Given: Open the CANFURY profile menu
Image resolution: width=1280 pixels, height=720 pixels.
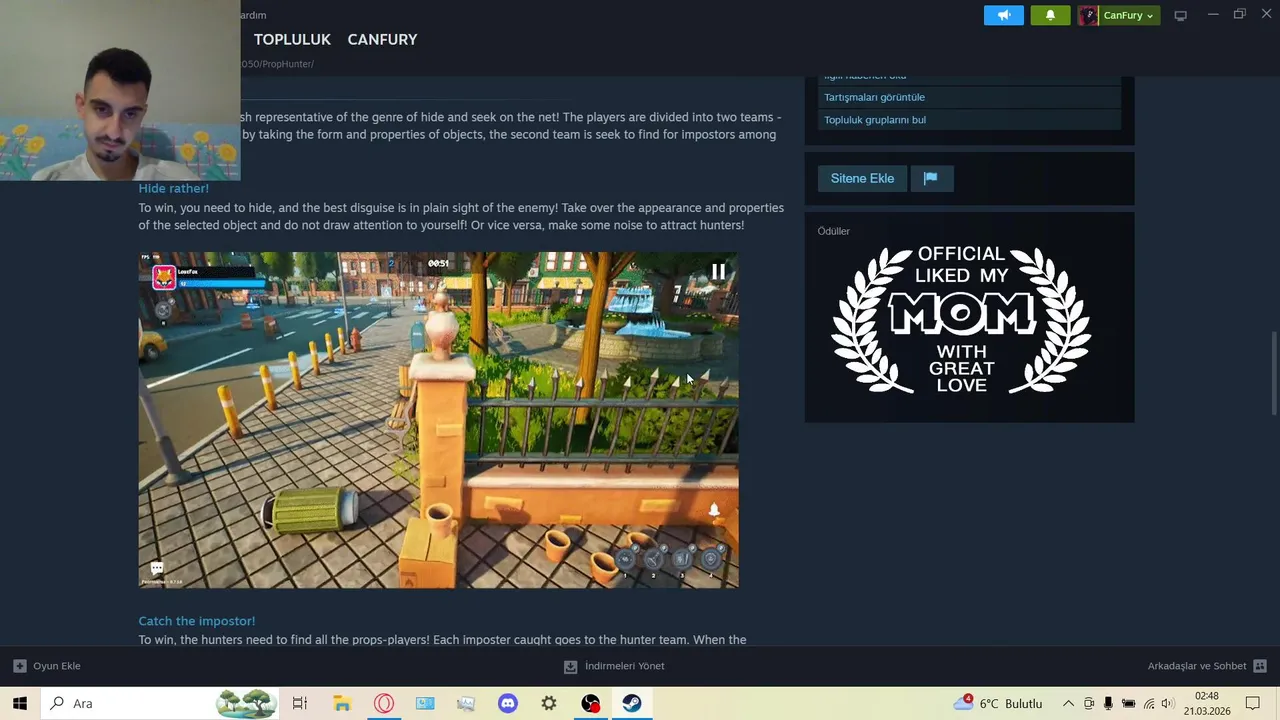Looking at the screenshot, I should point(382,39).
